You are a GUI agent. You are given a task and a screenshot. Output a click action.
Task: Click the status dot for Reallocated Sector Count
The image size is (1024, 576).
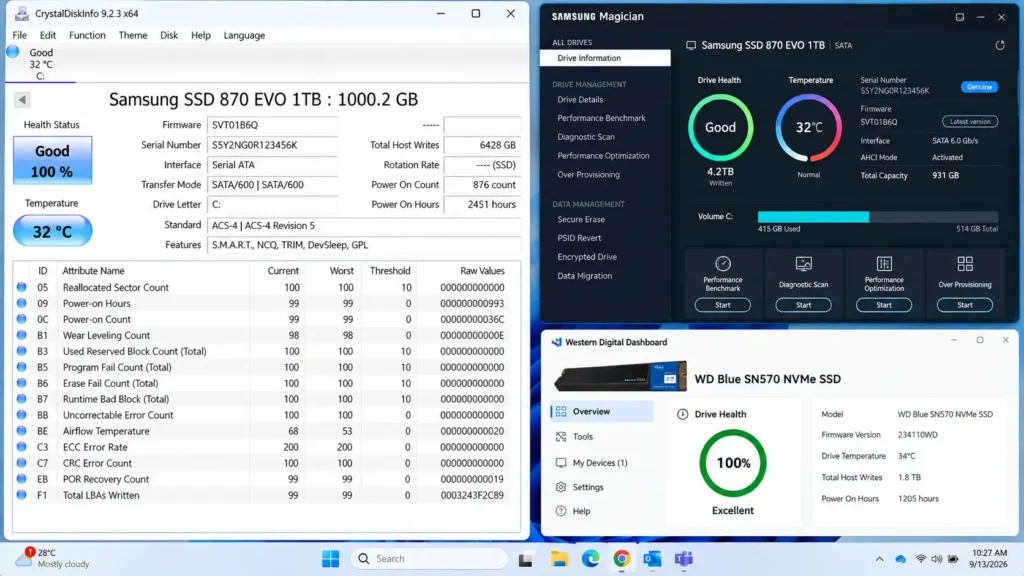click(x=22, y=287)
